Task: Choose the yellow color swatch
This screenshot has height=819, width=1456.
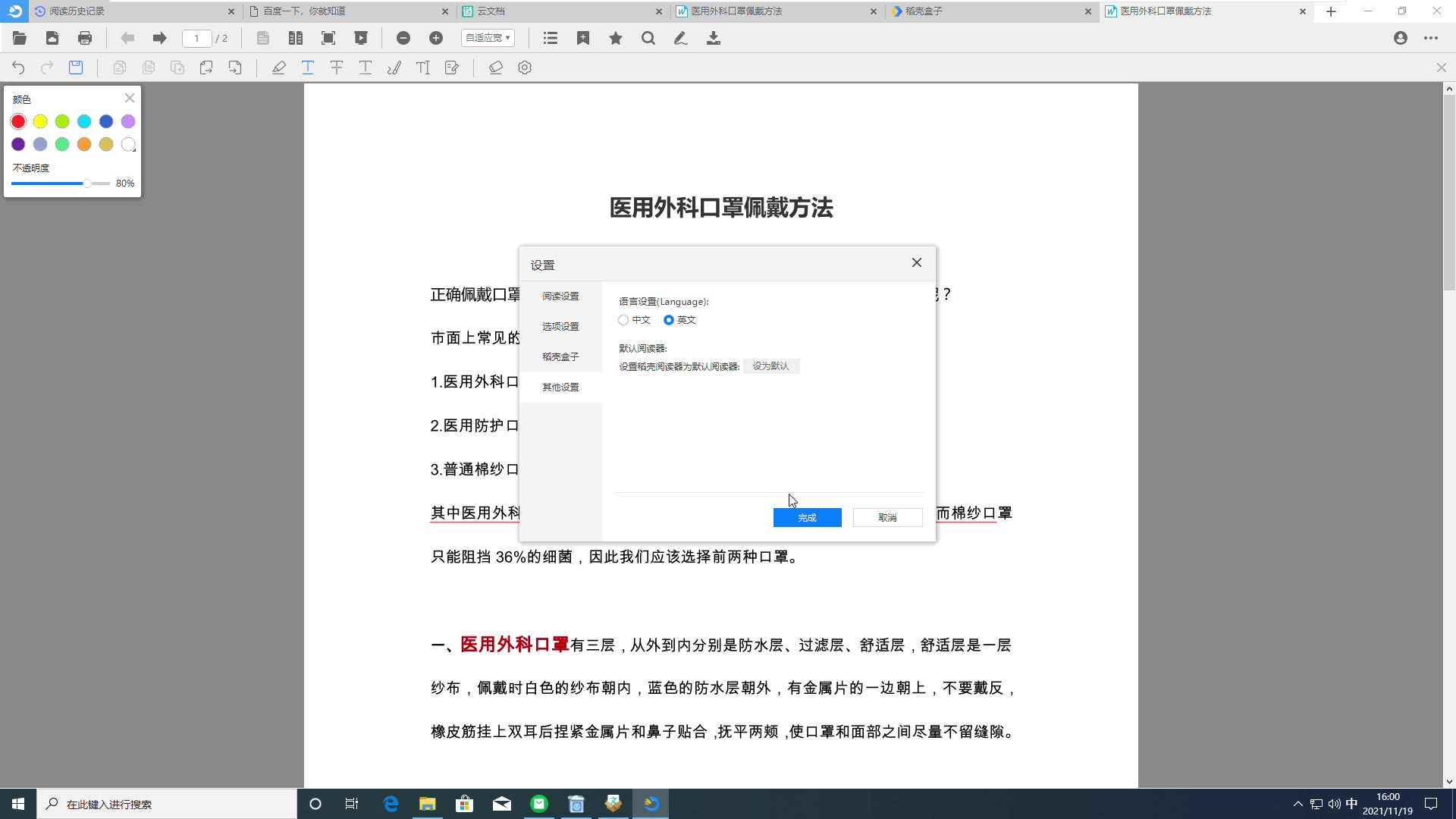Action: point(40,121)
